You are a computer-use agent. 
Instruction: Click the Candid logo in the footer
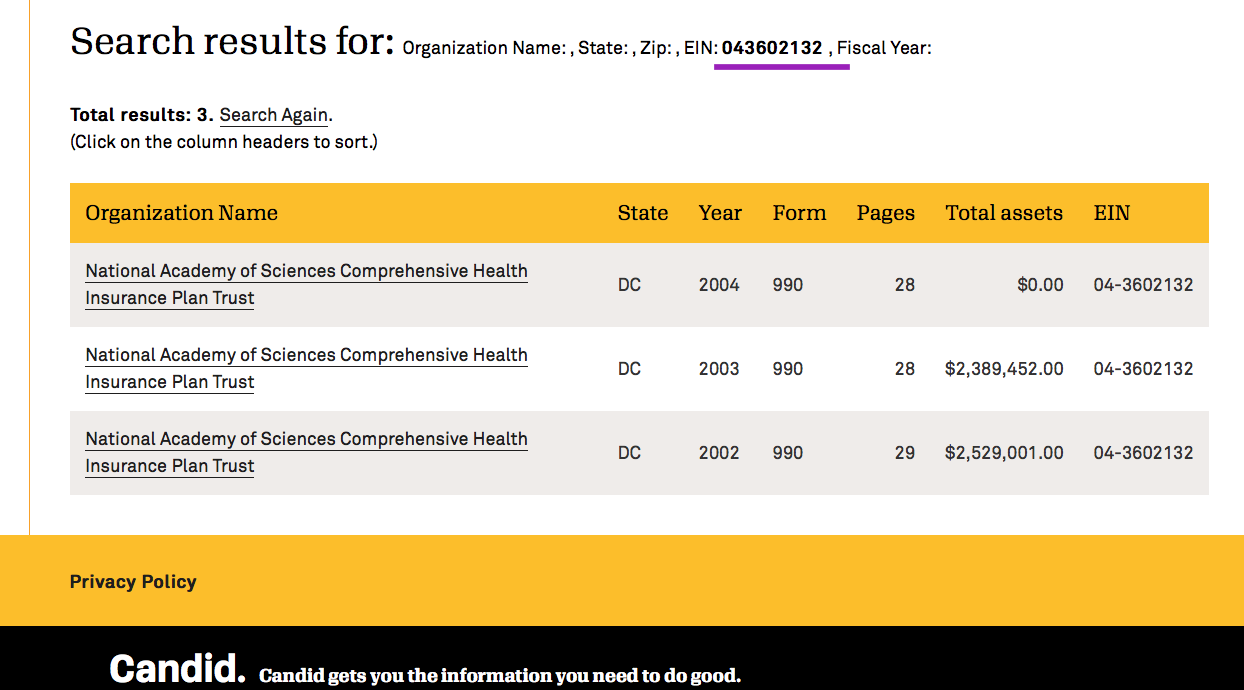pyautogui.click(x=177, y=668)
